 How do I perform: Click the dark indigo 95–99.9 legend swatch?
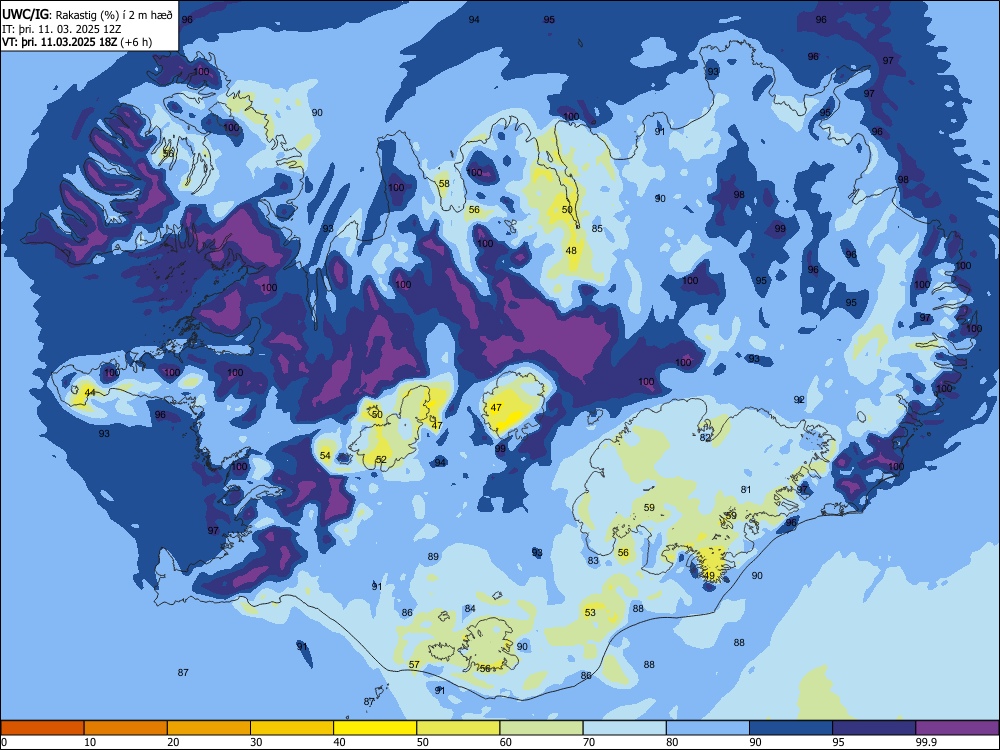(874, 728)
